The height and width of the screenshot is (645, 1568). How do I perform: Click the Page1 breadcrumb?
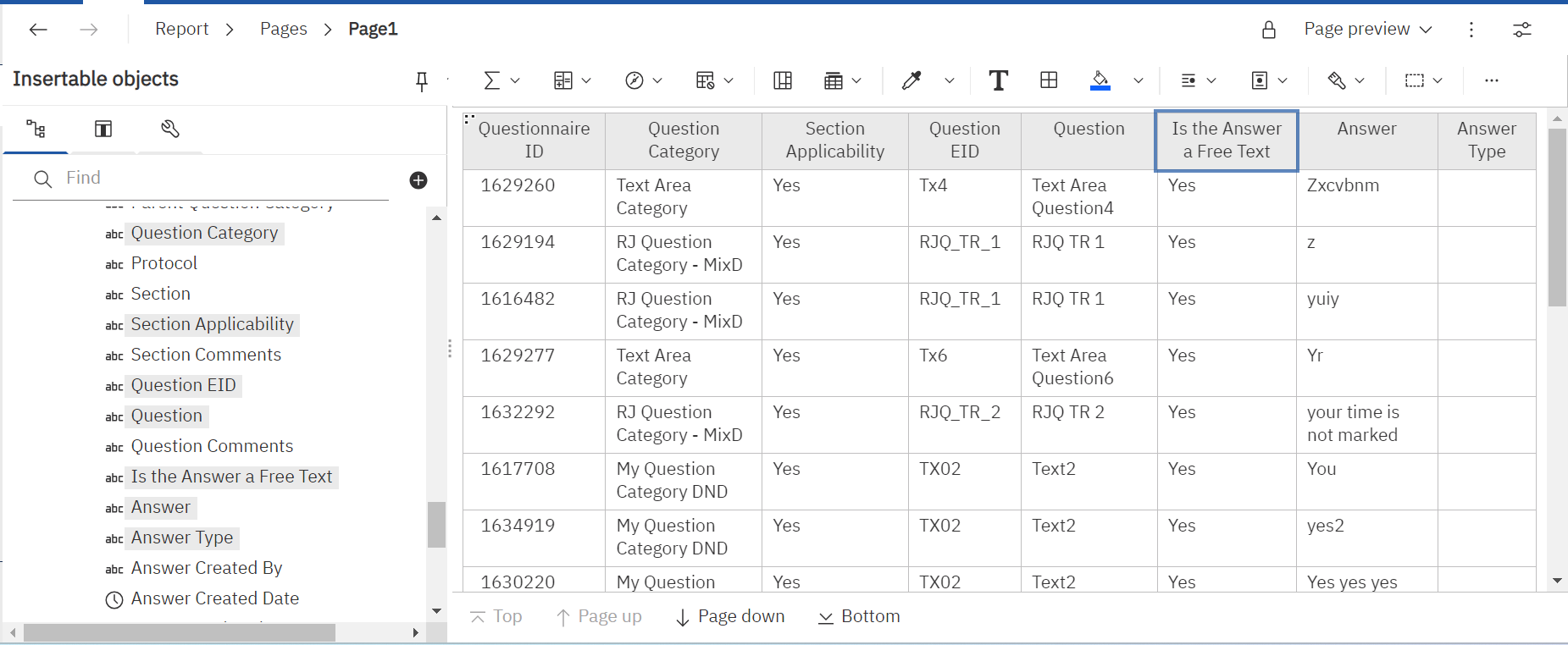pyautogui.click(x=373, y=30)
